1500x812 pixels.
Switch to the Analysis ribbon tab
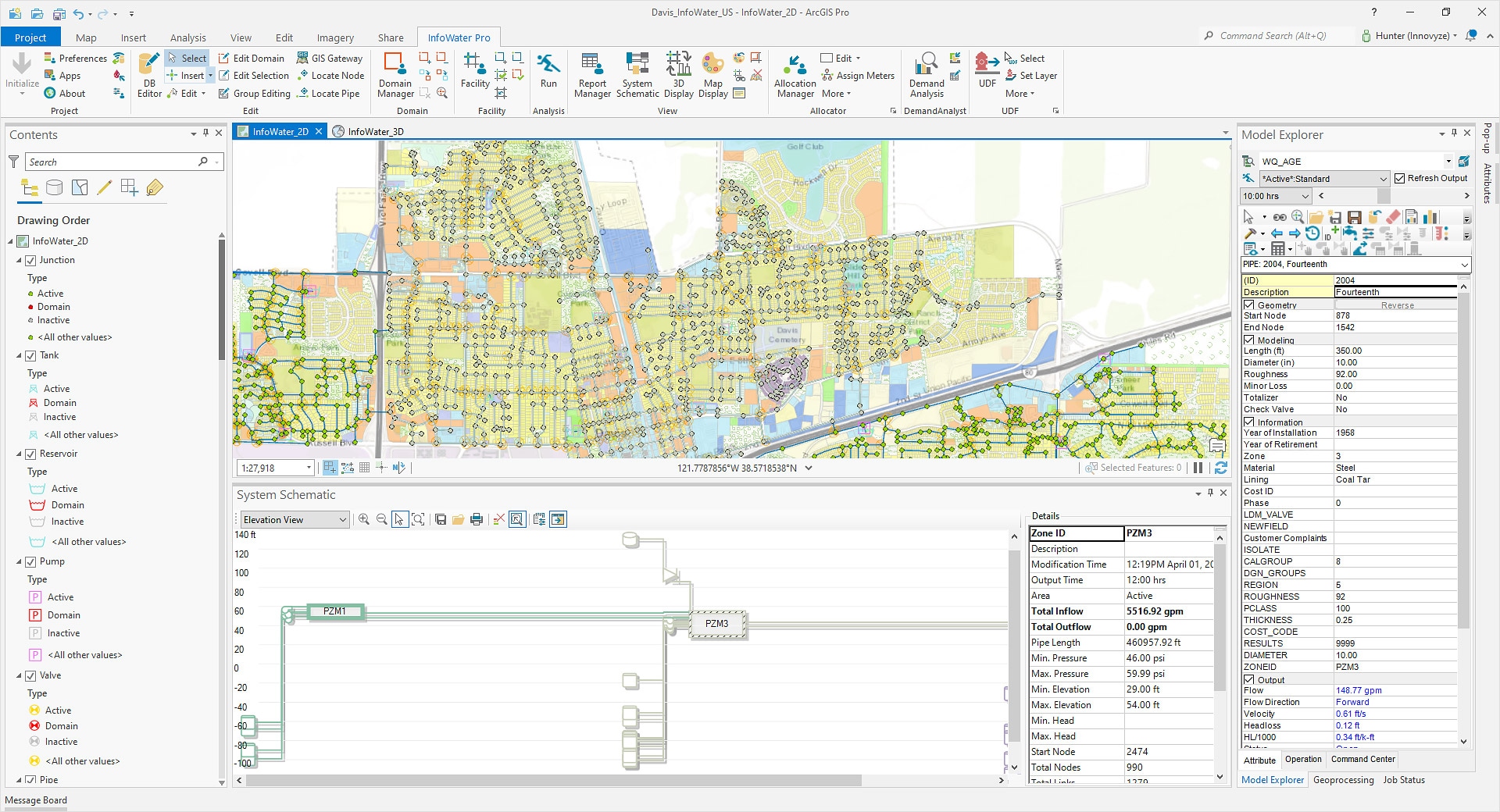(187, 38)
